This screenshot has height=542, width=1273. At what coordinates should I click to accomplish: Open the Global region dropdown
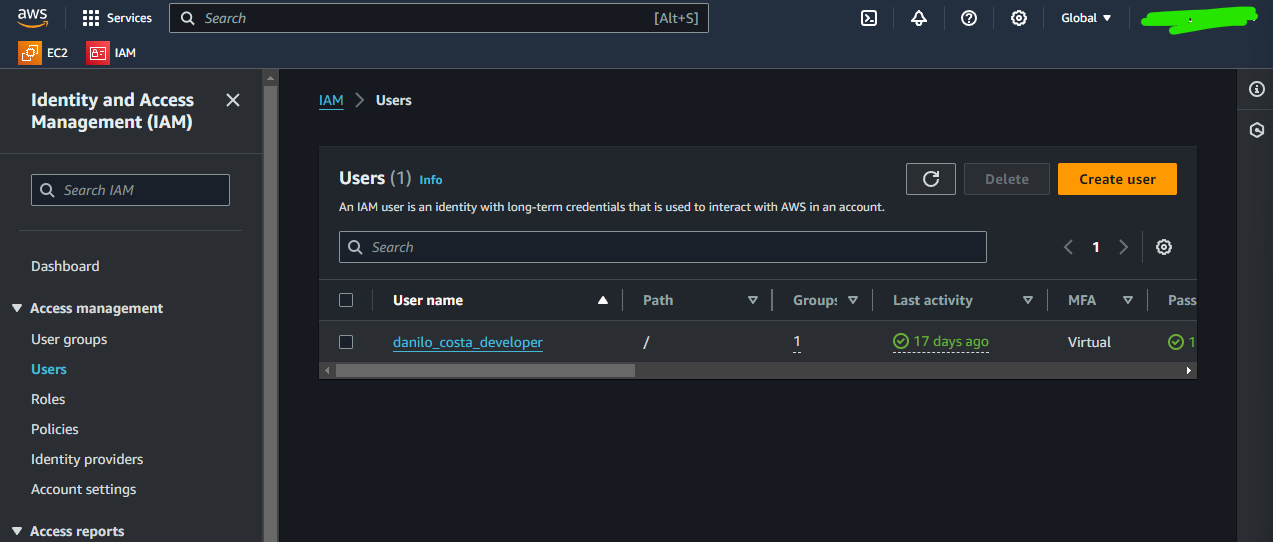1086,18
